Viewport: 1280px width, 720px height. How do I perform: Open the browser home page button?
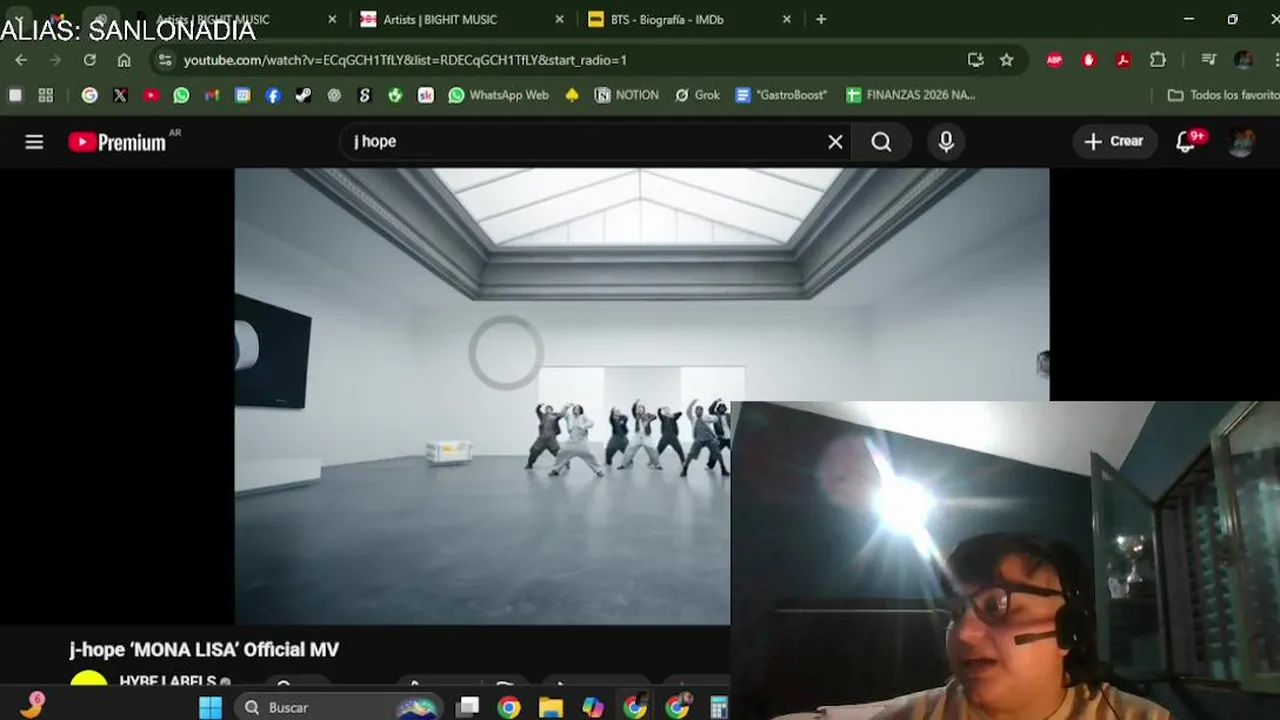[x=124, y=60]
